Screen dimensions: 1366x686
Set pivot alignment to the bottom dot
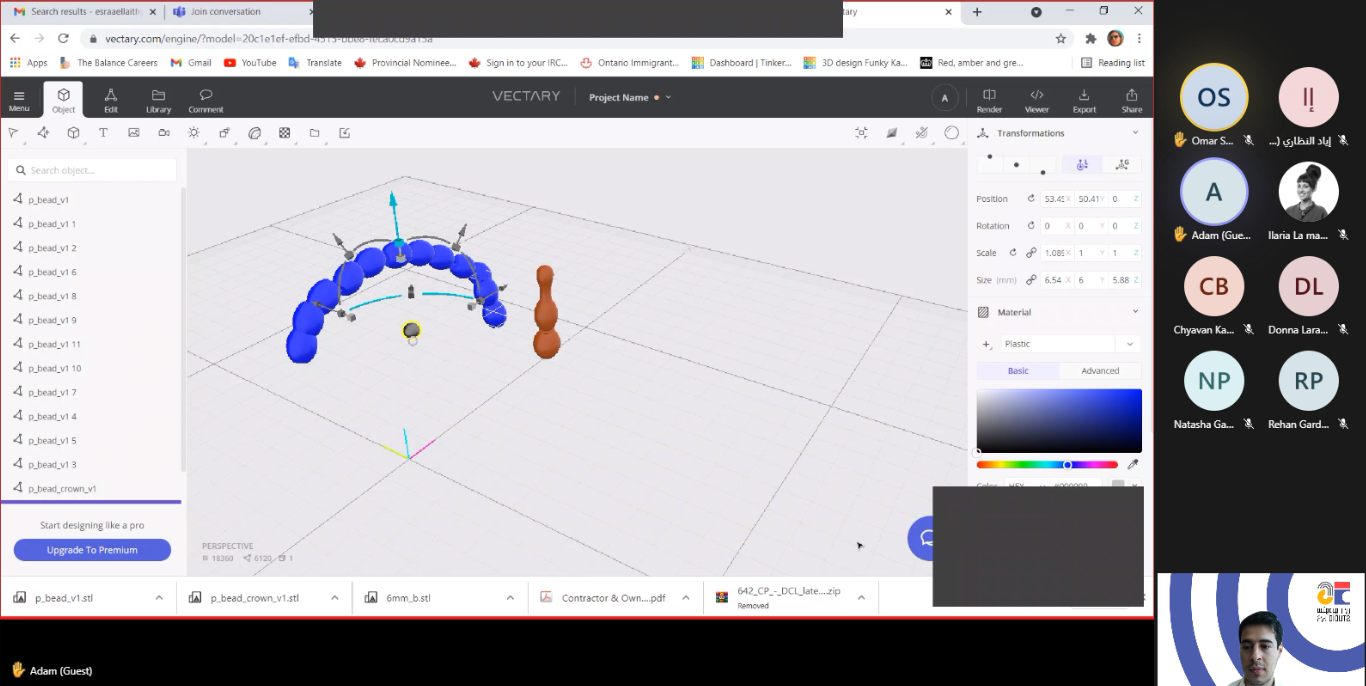(1043, 172)
